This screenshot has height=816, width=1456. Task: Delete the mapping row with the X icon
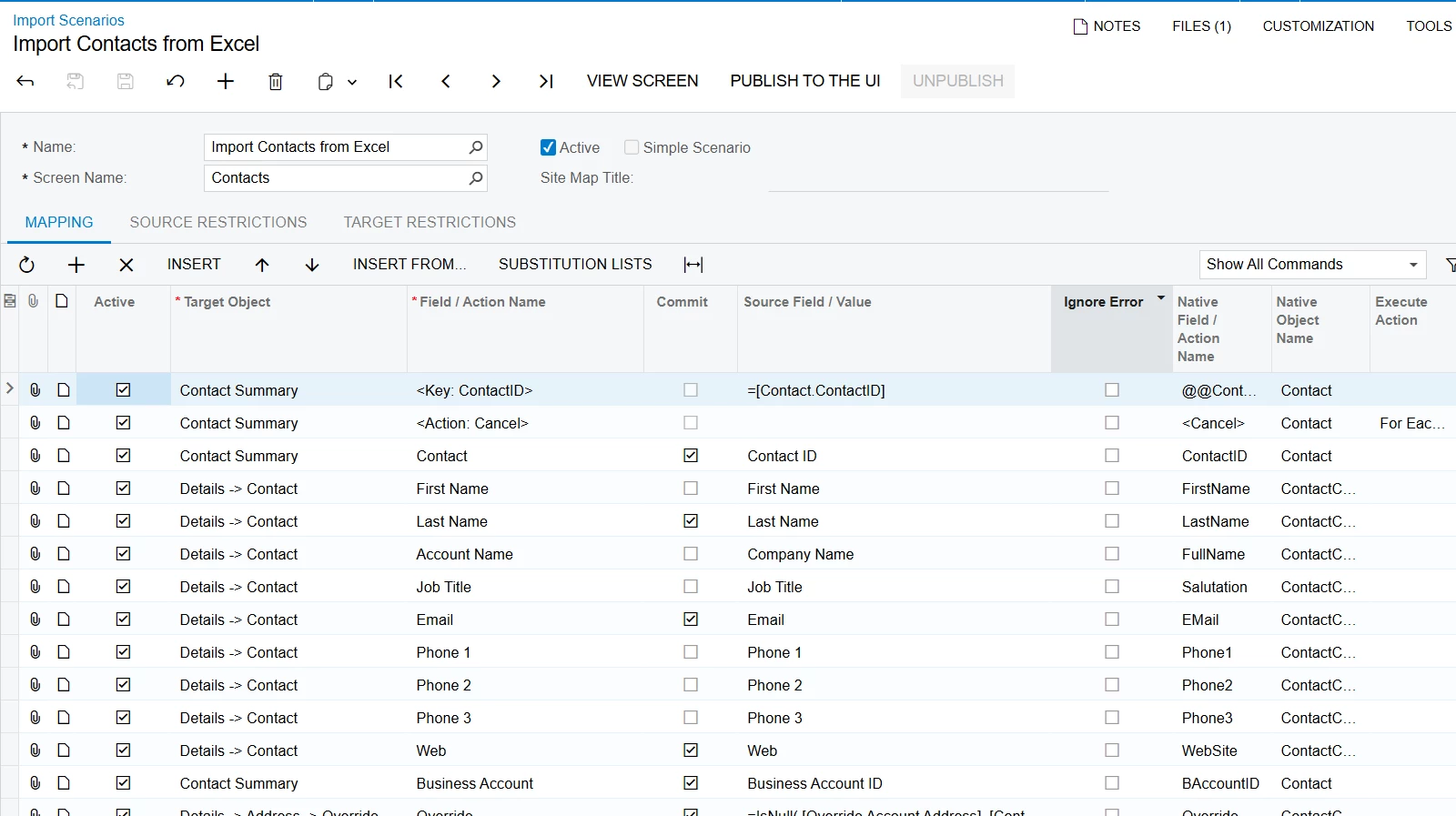point(126,265)
